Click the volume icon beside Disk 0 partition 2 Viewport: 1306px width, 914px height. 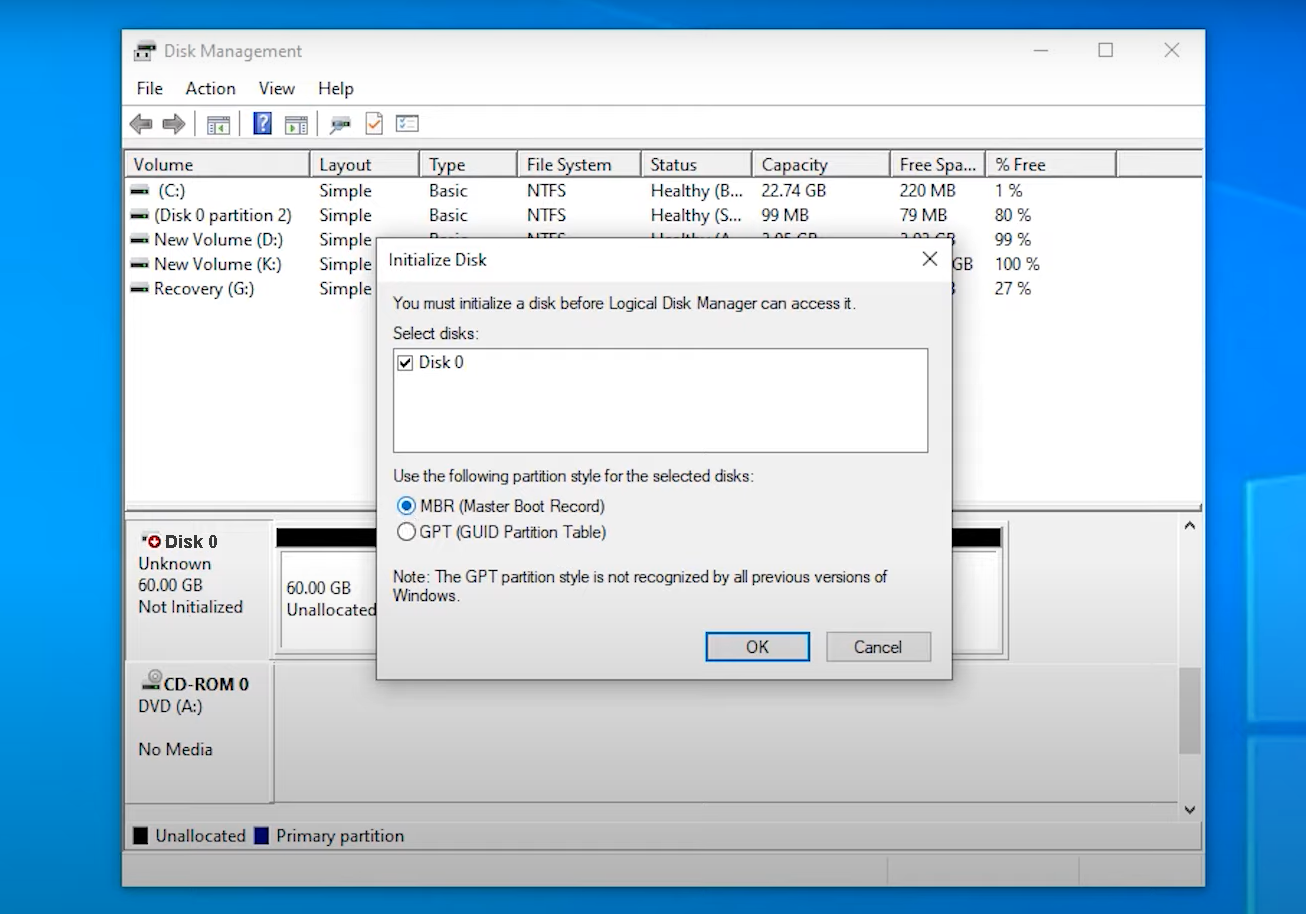pyautogui.click(x=139, y=215)
